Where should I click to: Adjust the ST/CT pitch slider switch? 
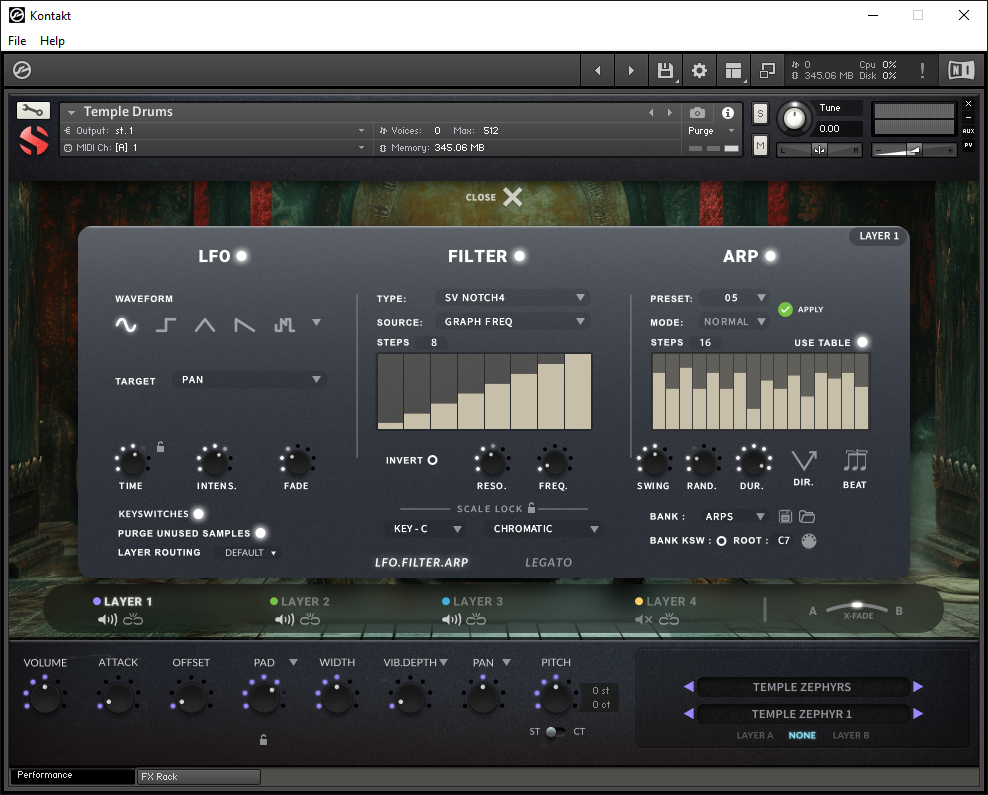coord(555,731)
